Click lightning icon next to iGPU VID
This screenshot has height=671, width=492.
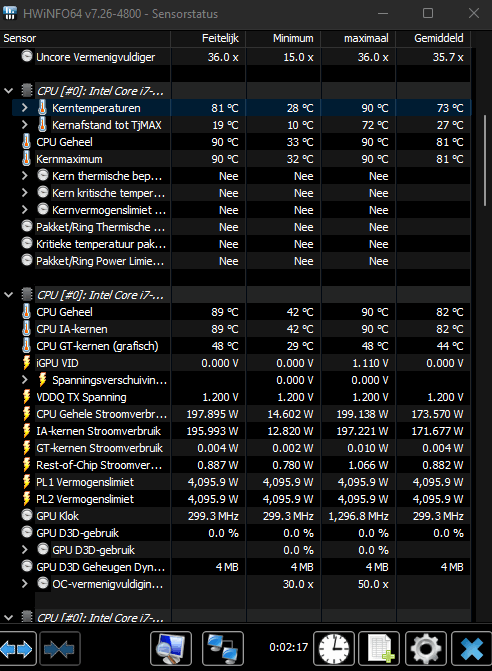[27, 363]
